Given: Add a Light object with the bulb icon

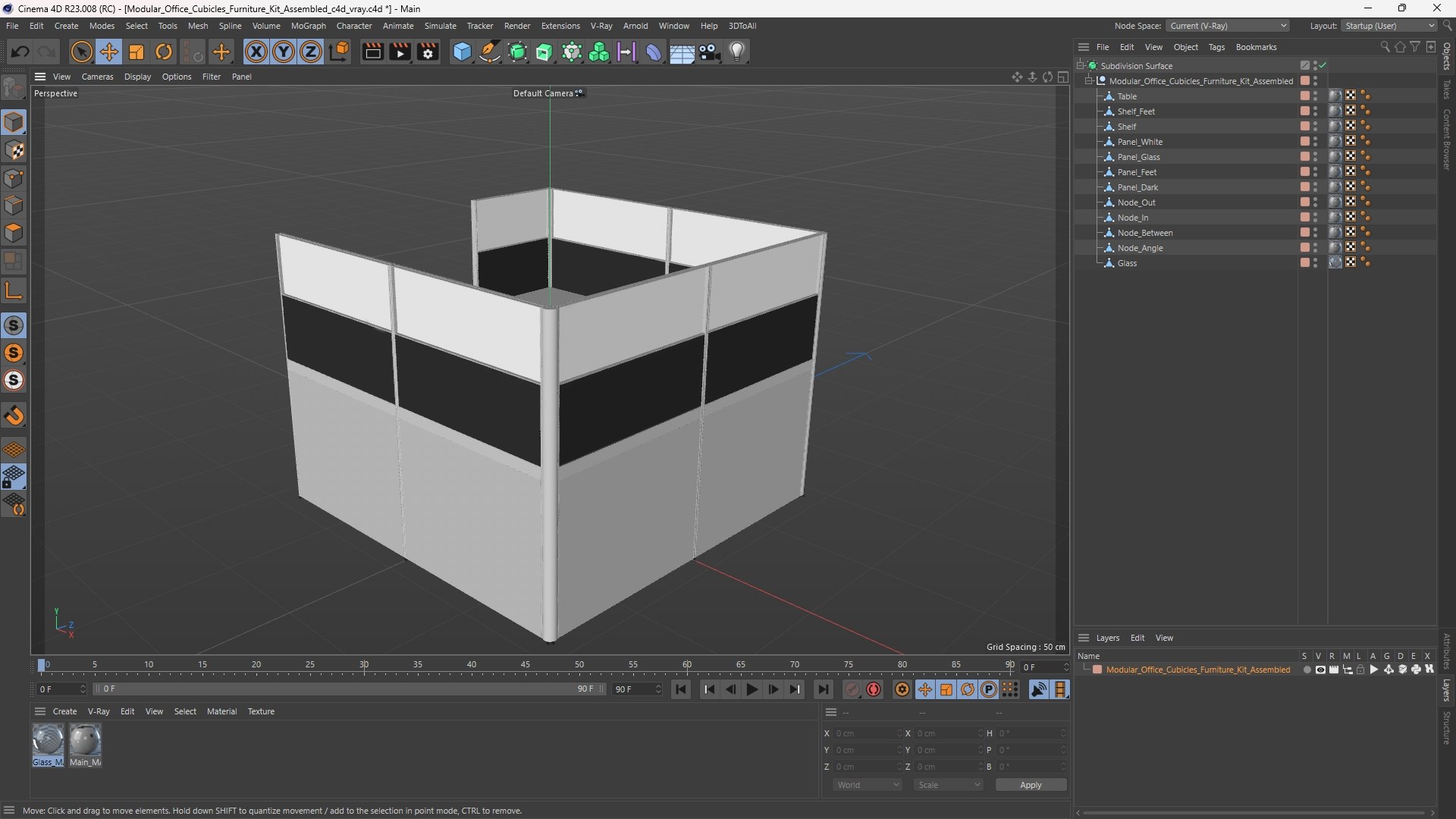Looking at the screenshot, I should coord(737,52).
